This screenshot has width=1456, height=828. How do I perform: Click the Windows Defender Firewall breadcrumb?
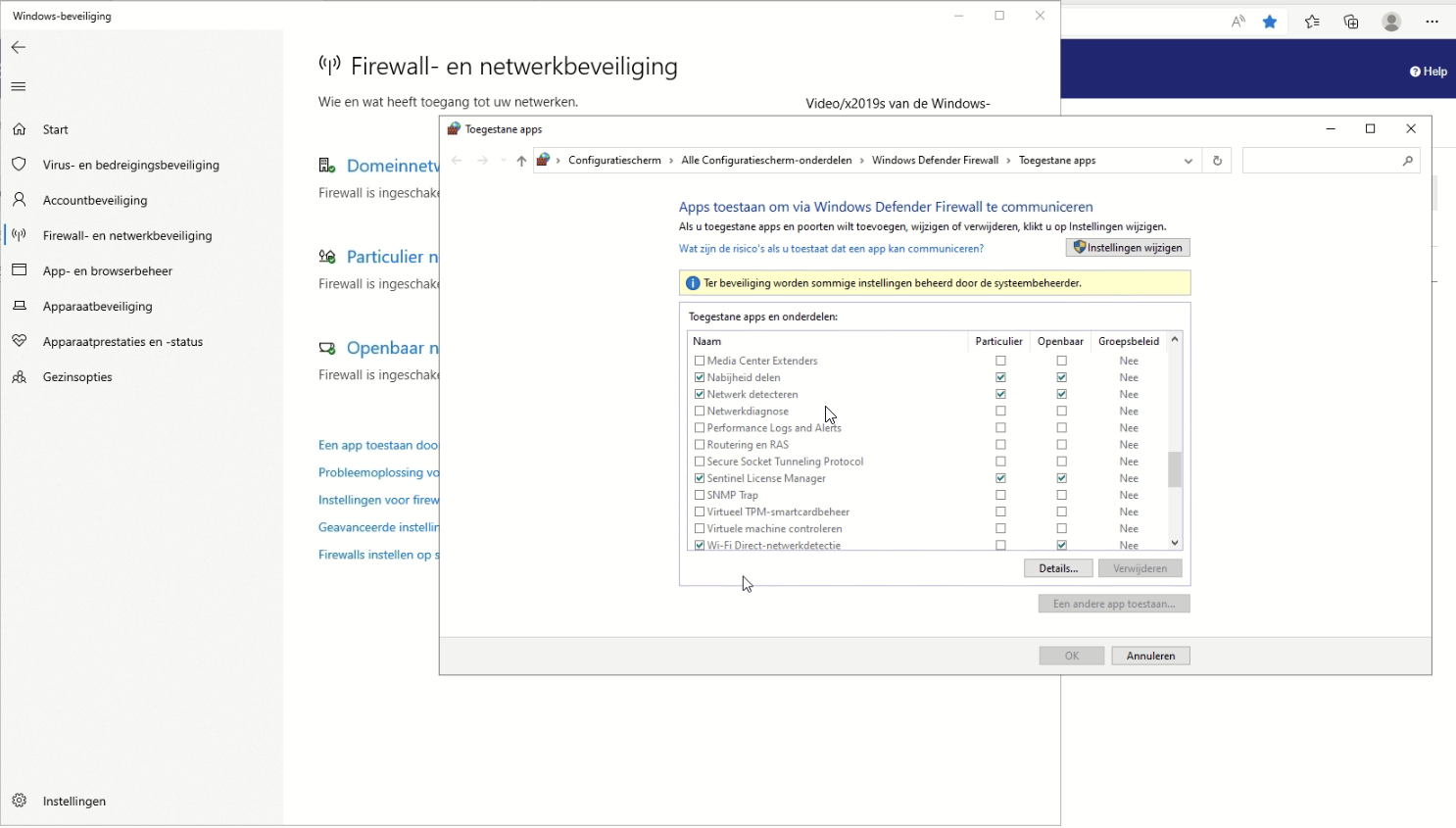(935, 161)
